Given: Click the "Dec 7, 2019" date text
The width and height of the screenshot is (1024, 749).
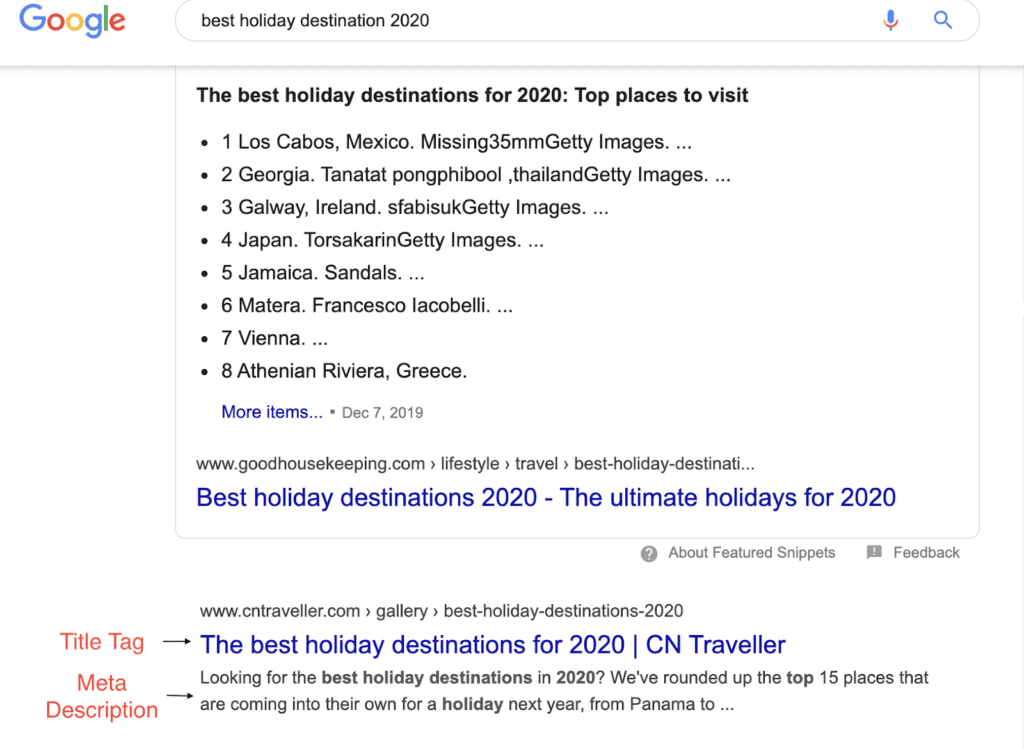Looking at the screenshot, I should [384, 411].
